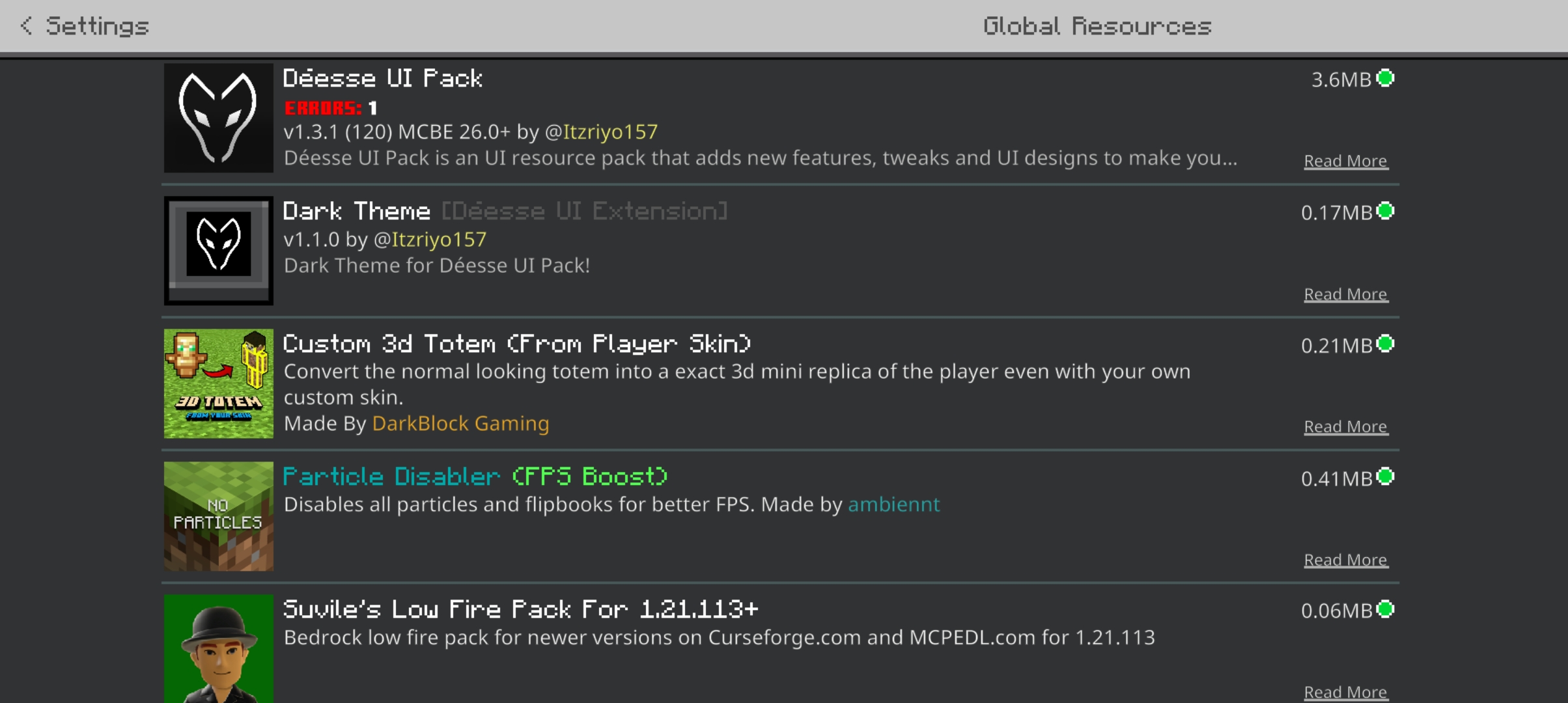Click the Global Resources header title
This screenshot has width=1568, height=703.
point(1097,26)
